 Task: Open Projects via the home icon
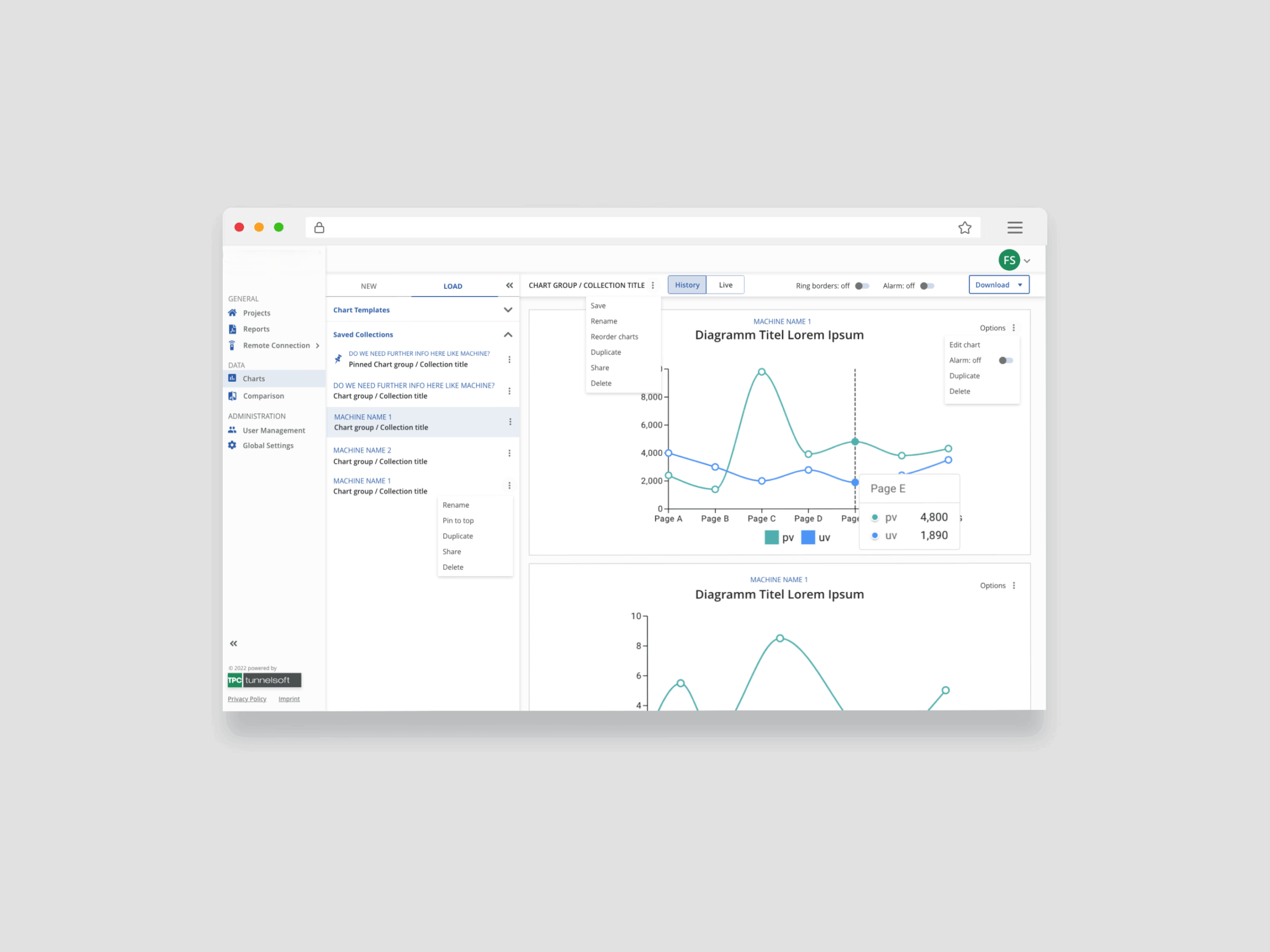pyautogui.click(x=232, y=313)
